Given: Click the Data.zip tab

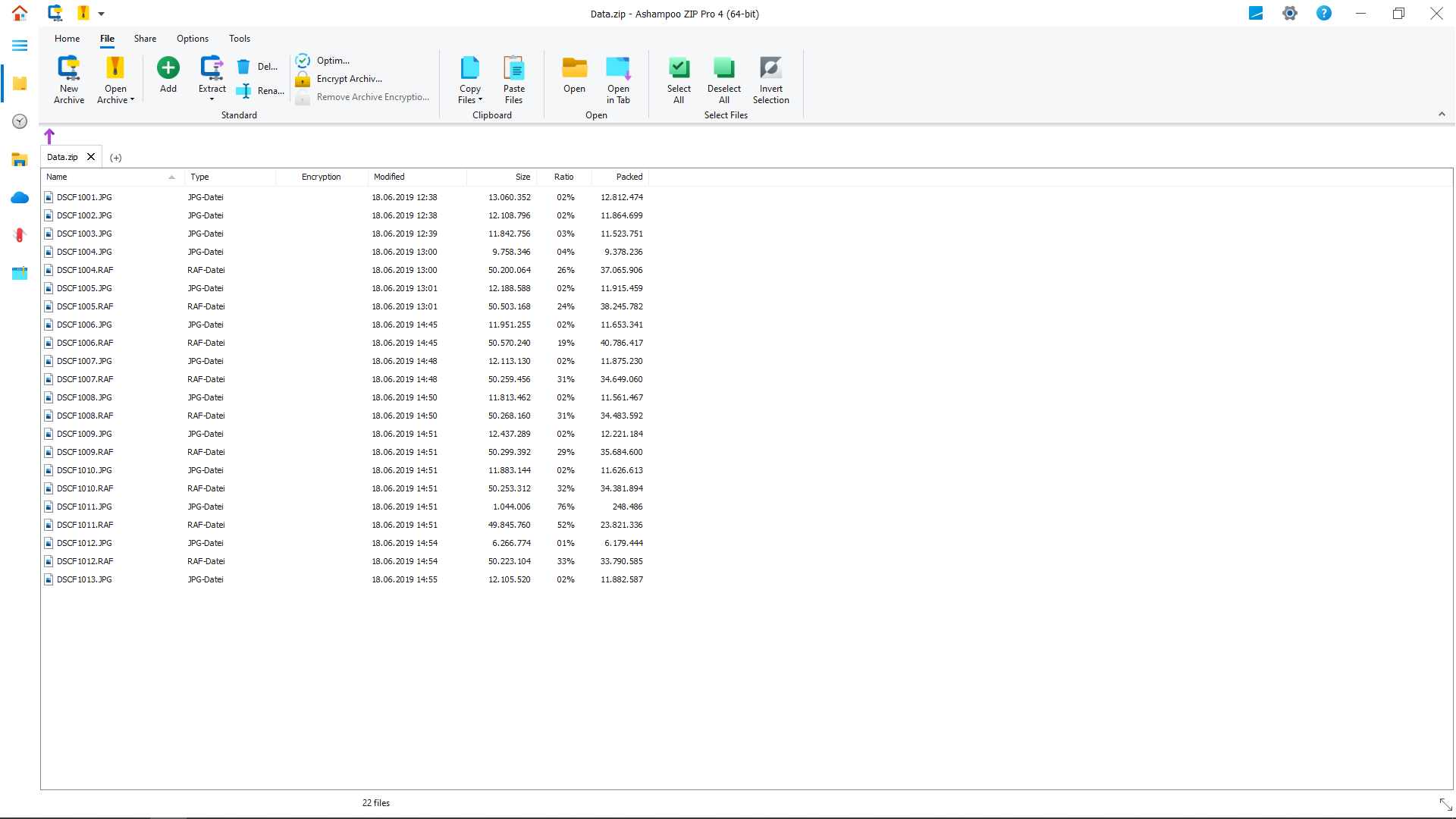Looking at the screenshot, I should click(x=62, y=156).
